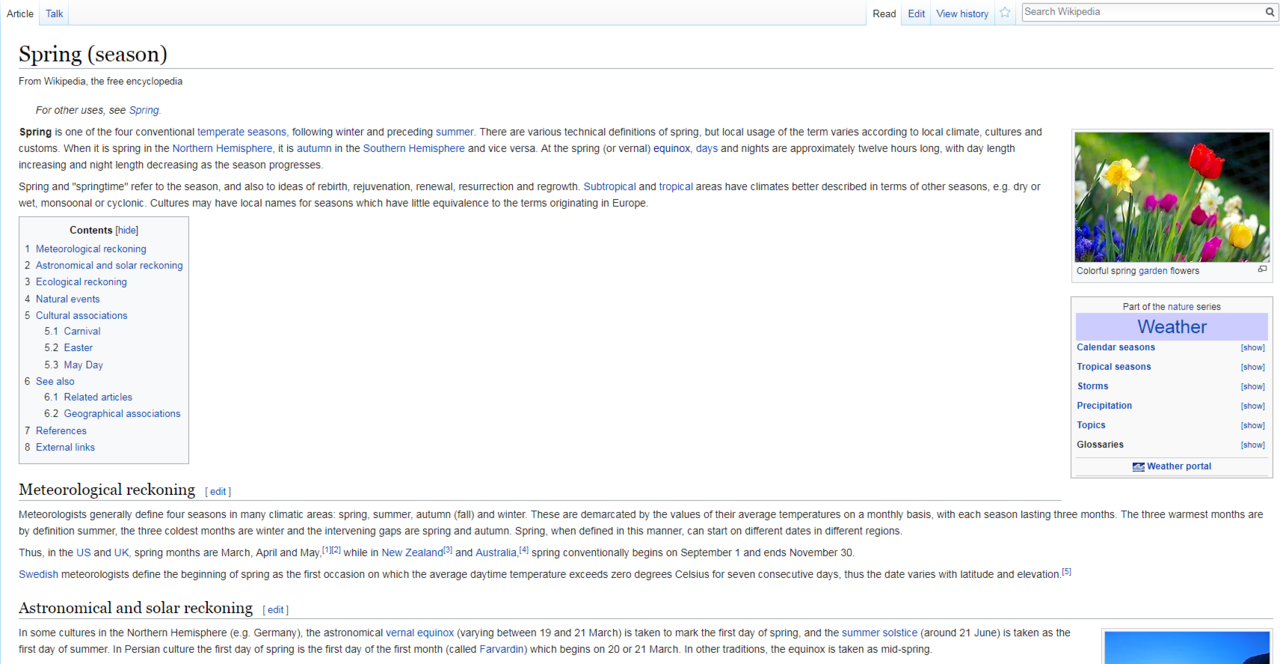The height and width of the screenshot is (664, 1280).
Task: Click the watchlist star icon
Action: pos(1005,13)
